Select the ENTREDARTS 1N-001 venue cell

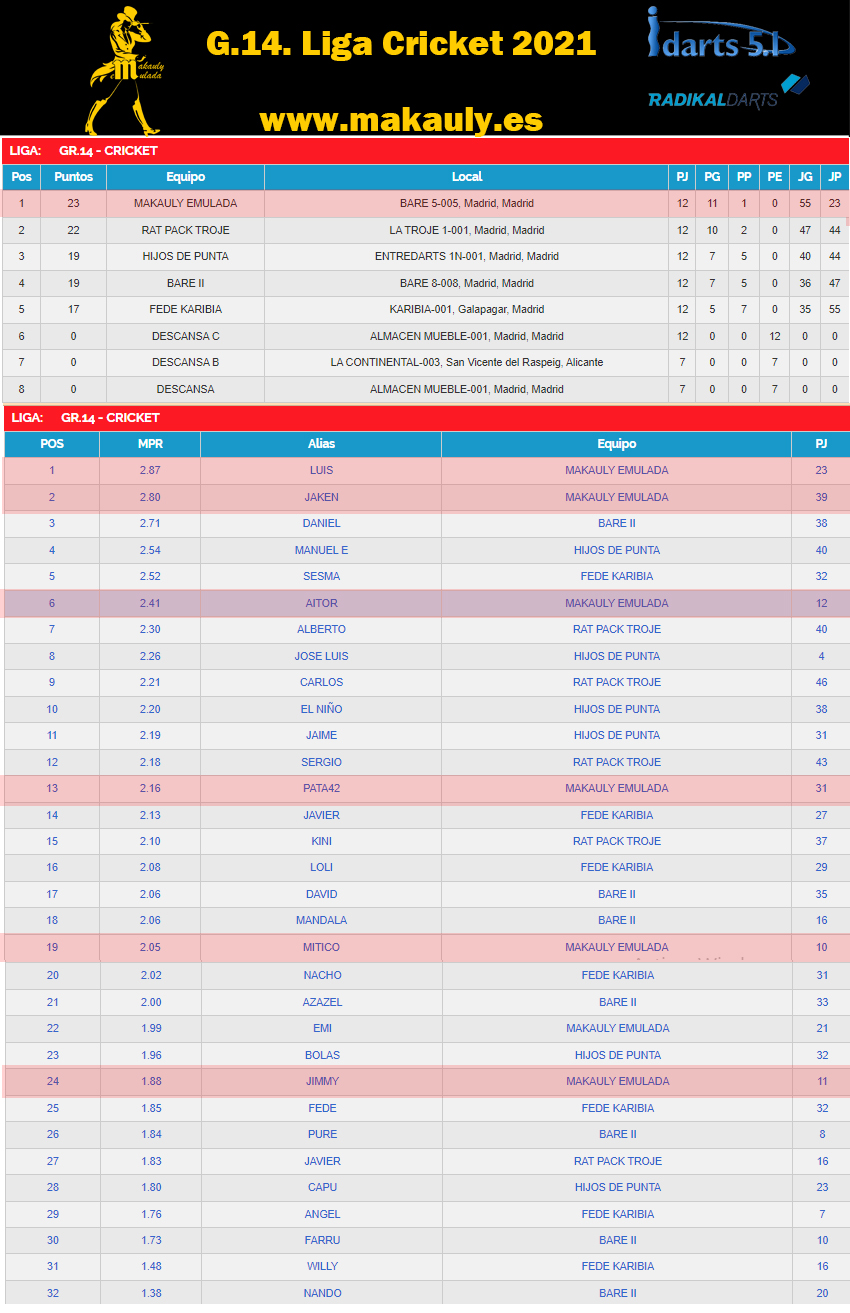click(467, 256)
